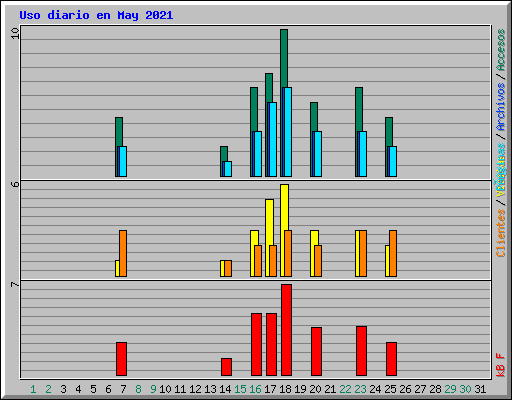
Task: Select the 'Accesos' legend label
Action: pyautogui.click(x=501, y=50)
